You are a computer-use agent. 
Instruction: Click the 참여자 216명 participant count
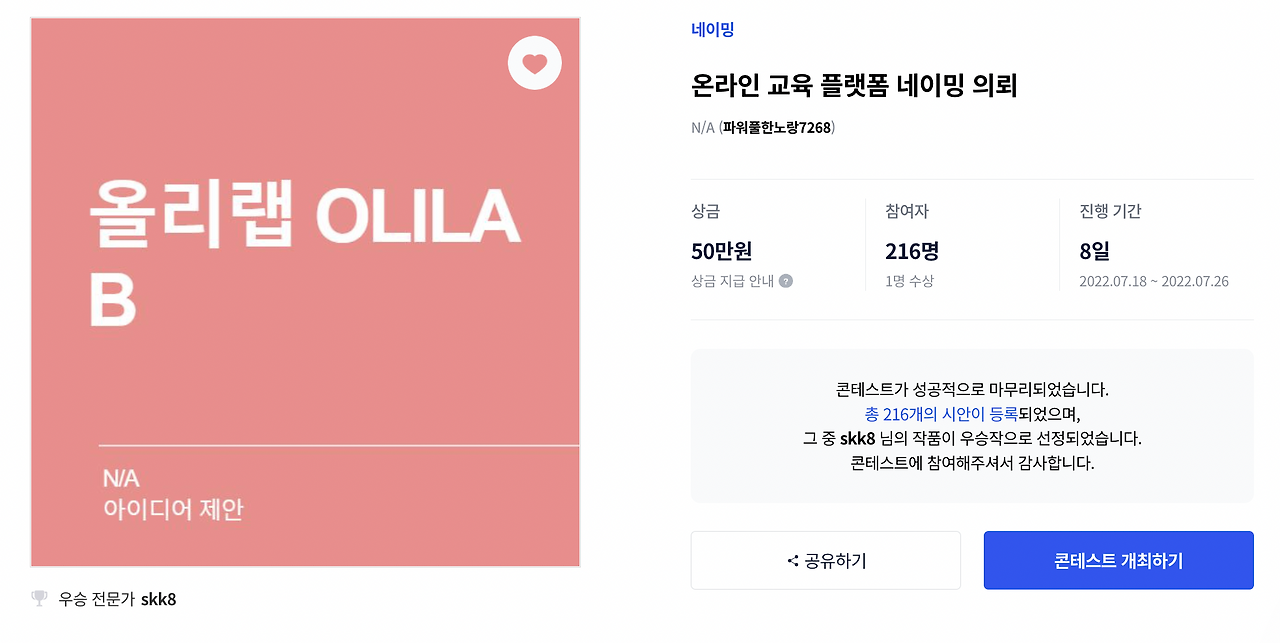[x=910, y=252]
